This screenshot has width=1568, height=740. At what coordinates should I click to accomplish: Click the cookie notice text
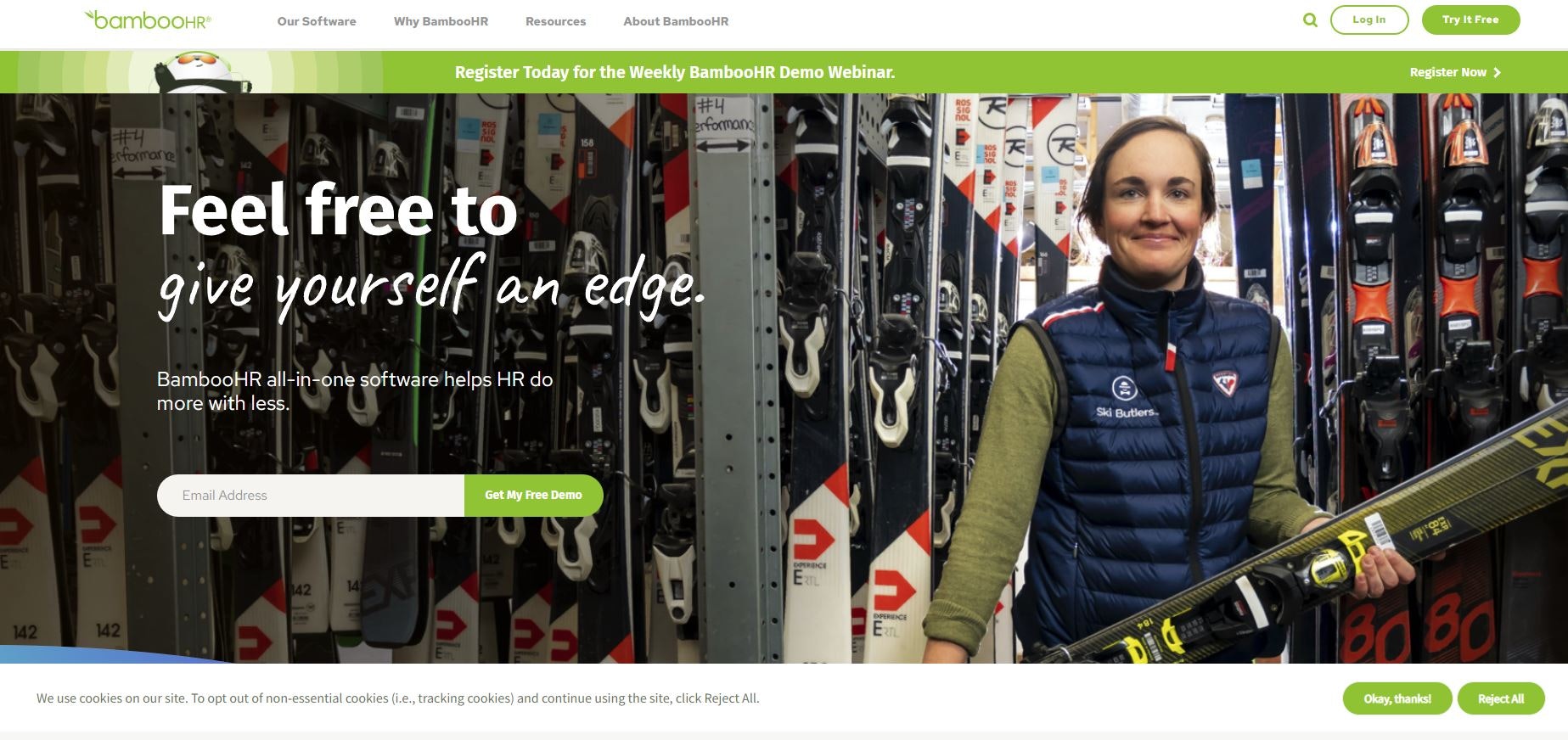coord(397,698)
